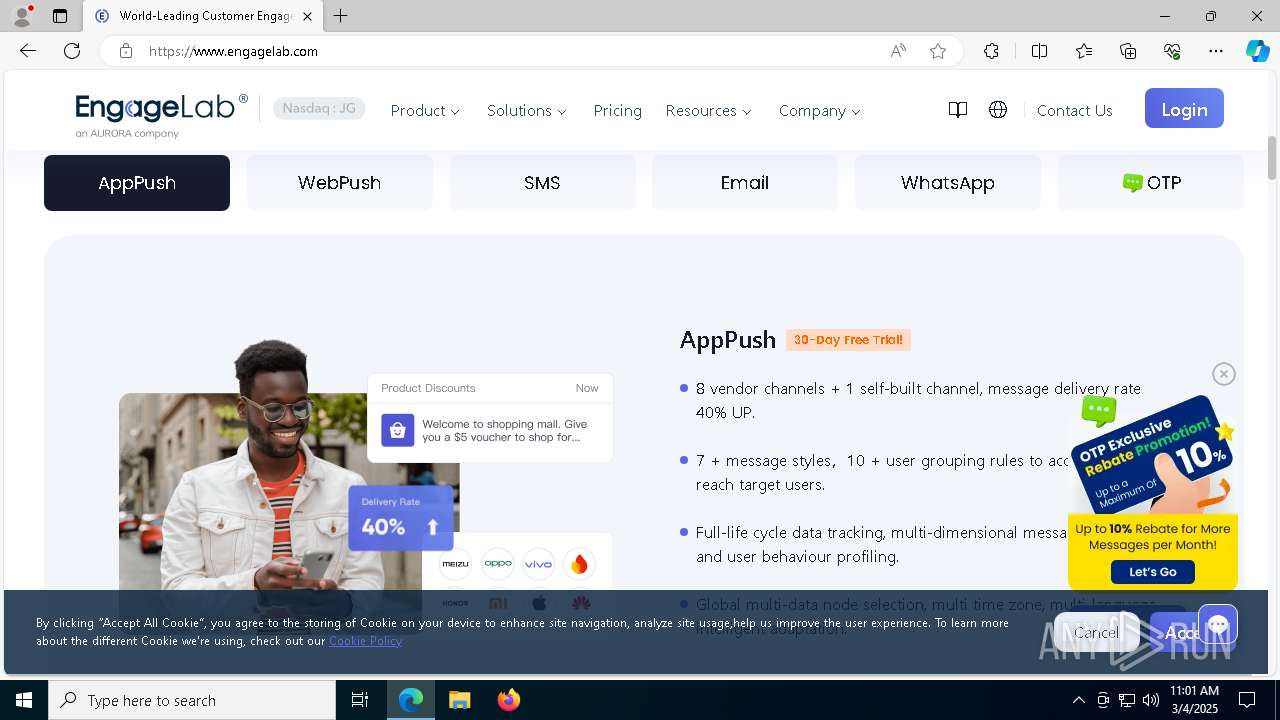Image resolution: width=1280 pixels, height=720 pixels.
Task: Open the live chat widget
Action: (1217, 626)
